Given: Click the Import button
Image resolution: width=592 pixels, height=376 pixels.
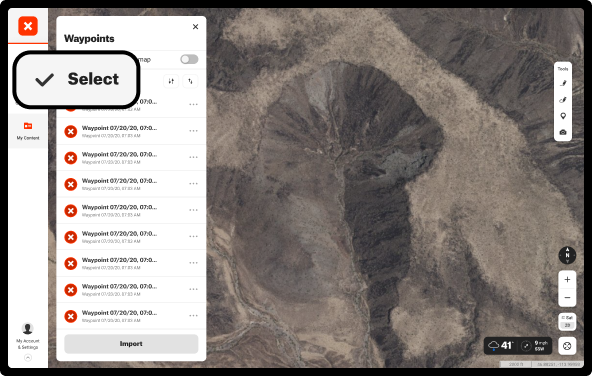Looking at the screenshot, I should 131,344.
